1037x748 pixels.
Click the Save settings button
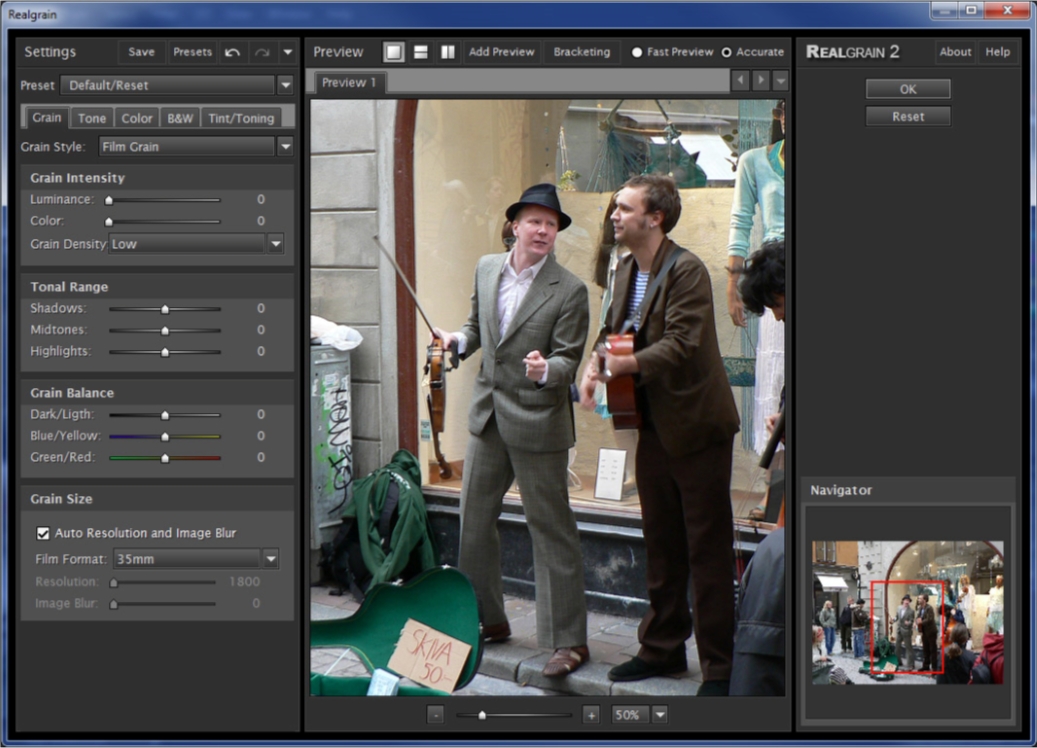(x=142, y=52)
